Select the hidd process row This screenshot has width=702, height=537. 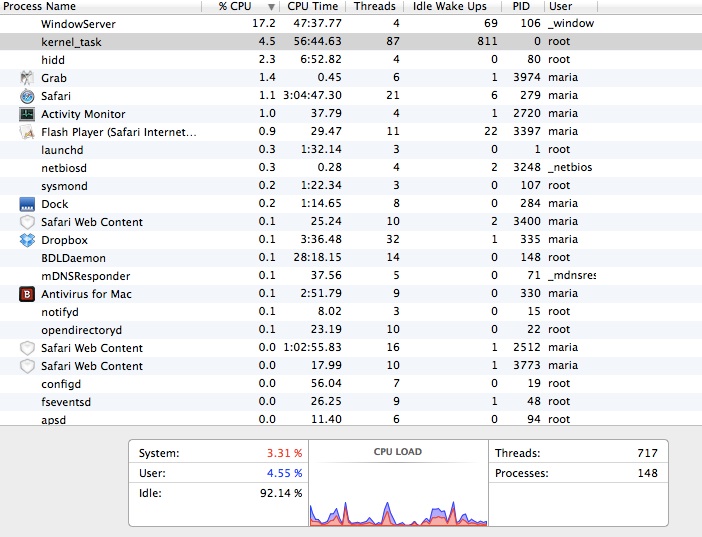click(x=351, y=60)
